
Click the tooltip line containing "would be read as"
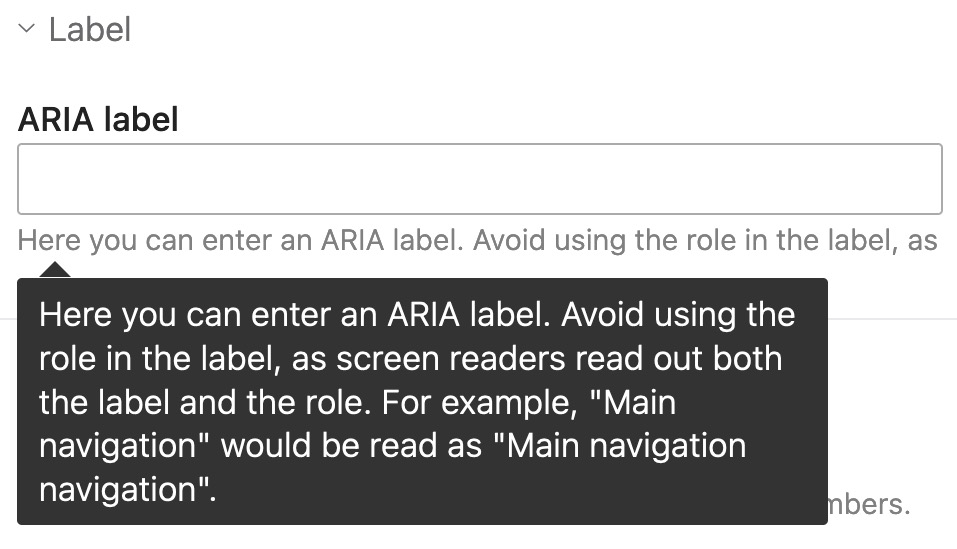coord(393,446)
